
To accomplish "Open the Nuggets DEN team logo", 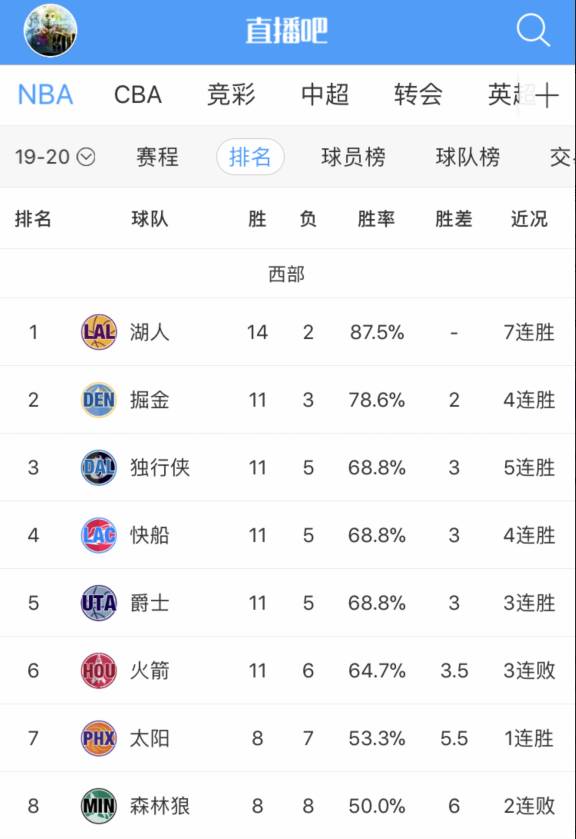I will [x=98, y=400].
